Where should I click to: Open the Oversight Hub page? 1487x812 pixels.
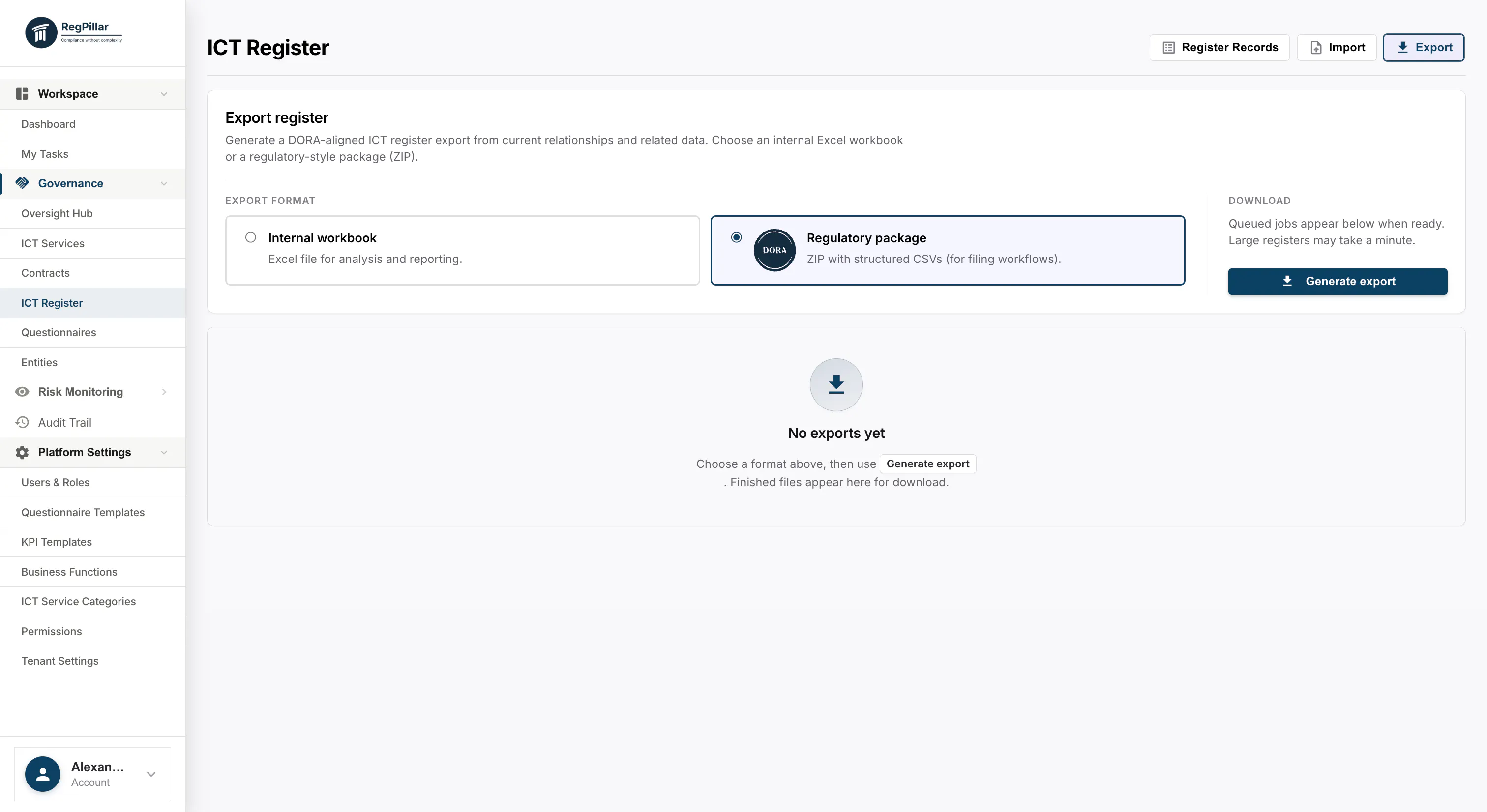[x=93, y=213]
